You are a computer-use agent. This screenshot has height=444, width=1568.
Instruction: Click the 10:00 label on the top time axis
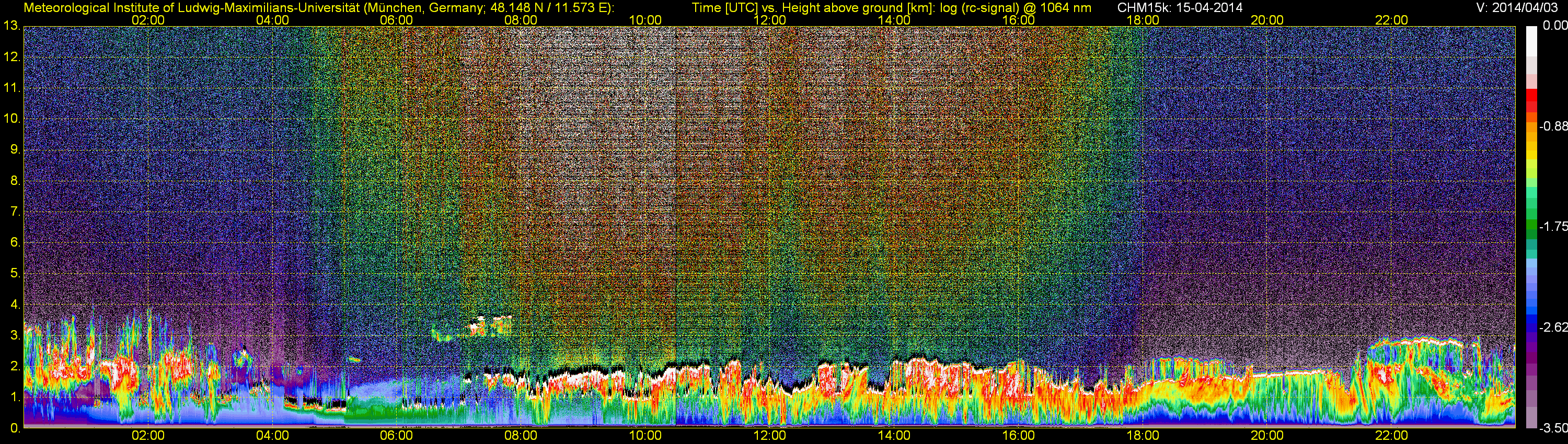645,20
